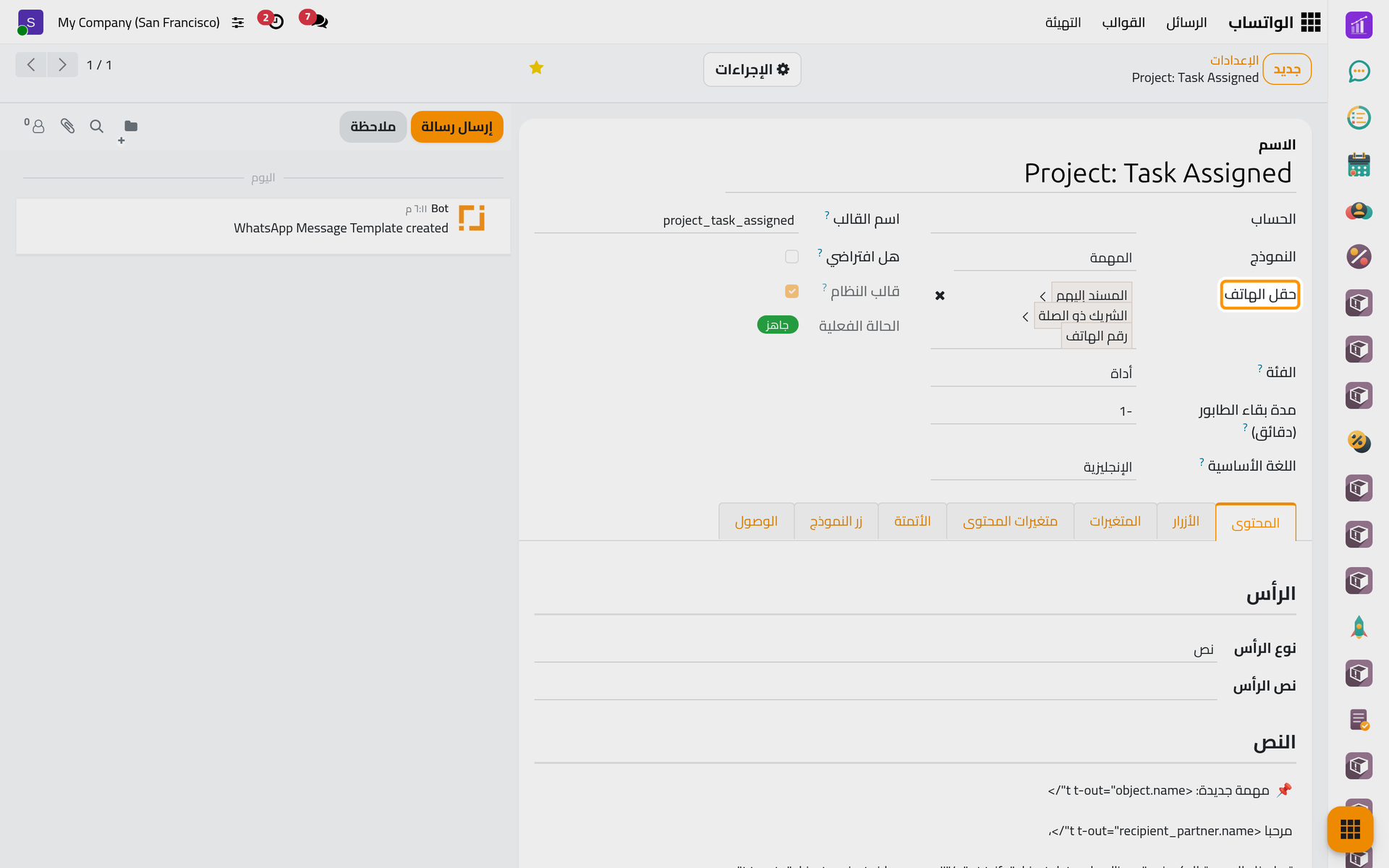Switch to the الأزرار tab
This screenshot has height=868, width=1389.
1186,522
